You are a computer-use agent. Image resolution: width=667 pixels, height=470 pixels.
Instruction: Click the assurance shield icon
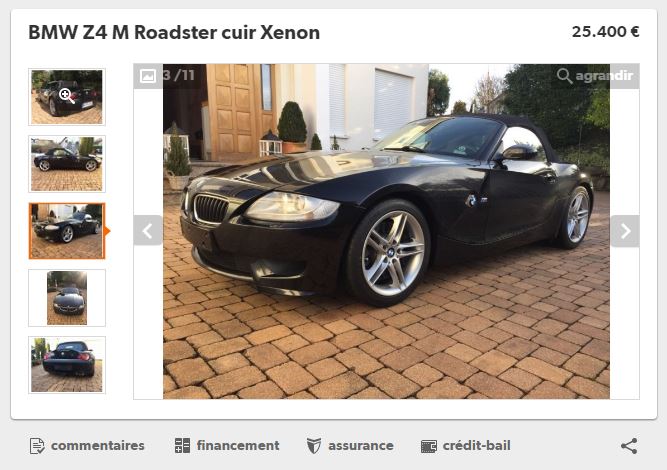[x=314, y=446]
